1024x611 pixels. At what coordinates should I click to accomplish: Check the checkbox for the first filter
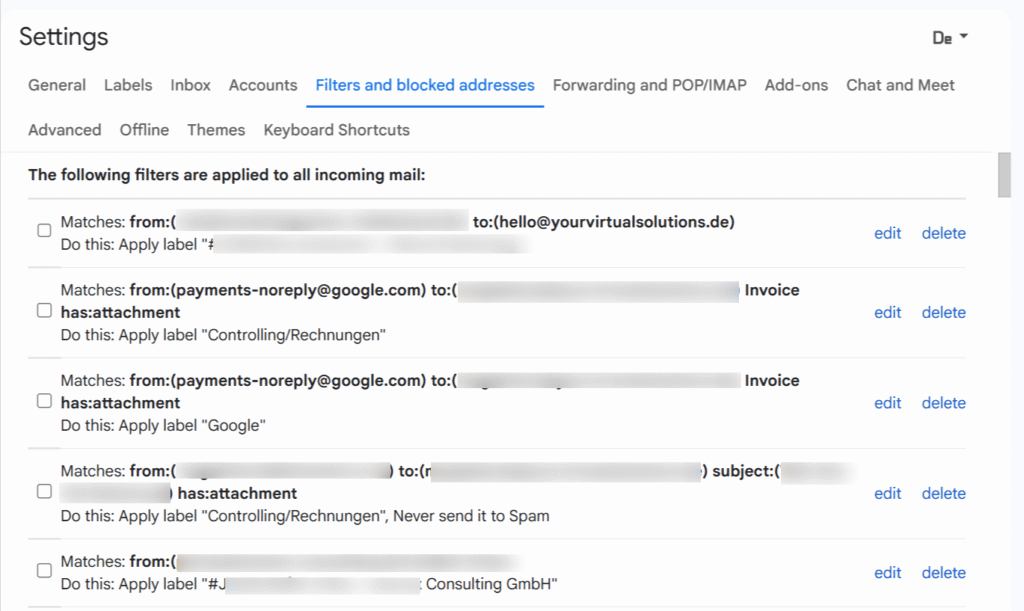(x=44, y=230)
